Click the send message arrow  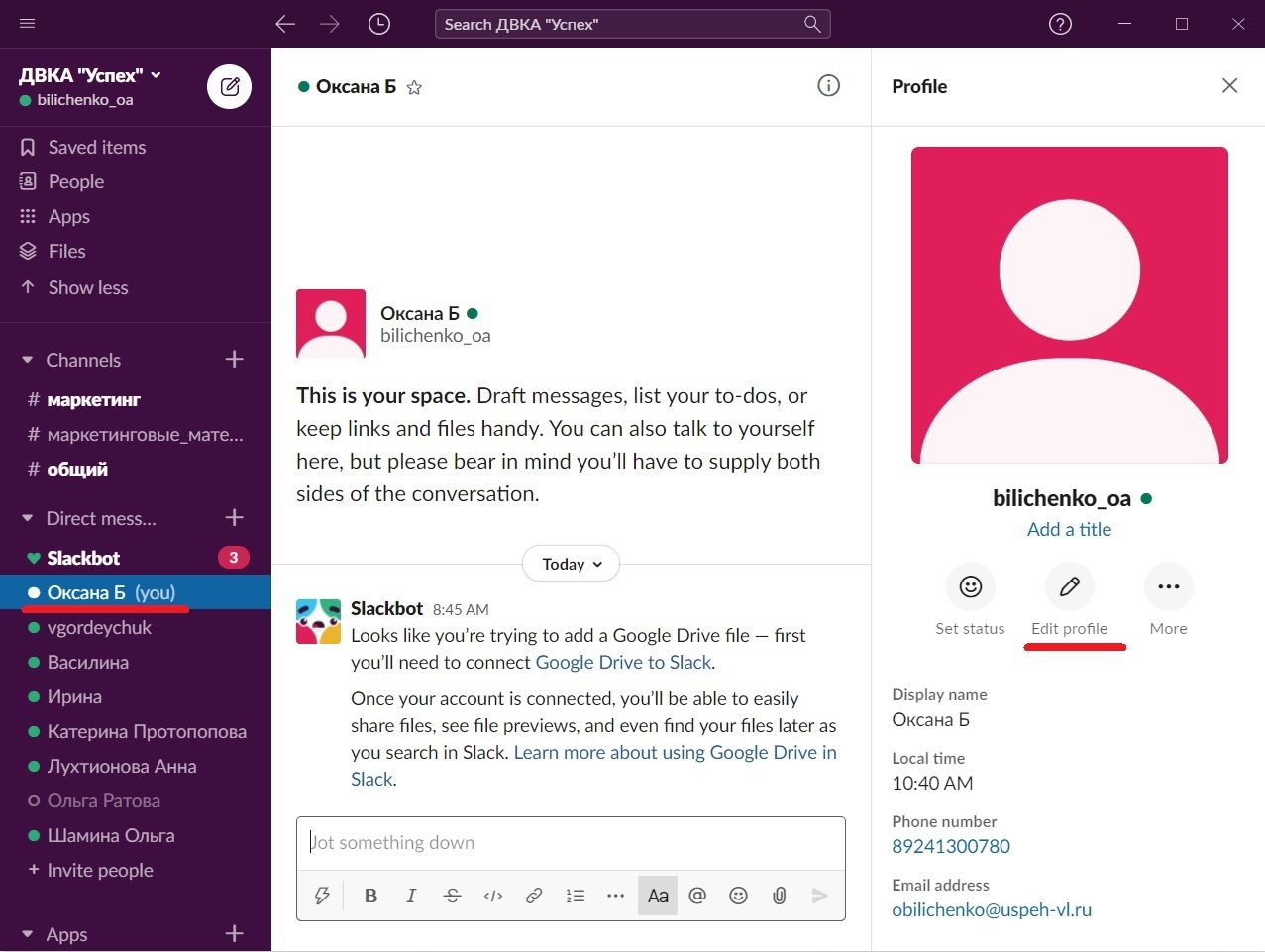[819, 896]
